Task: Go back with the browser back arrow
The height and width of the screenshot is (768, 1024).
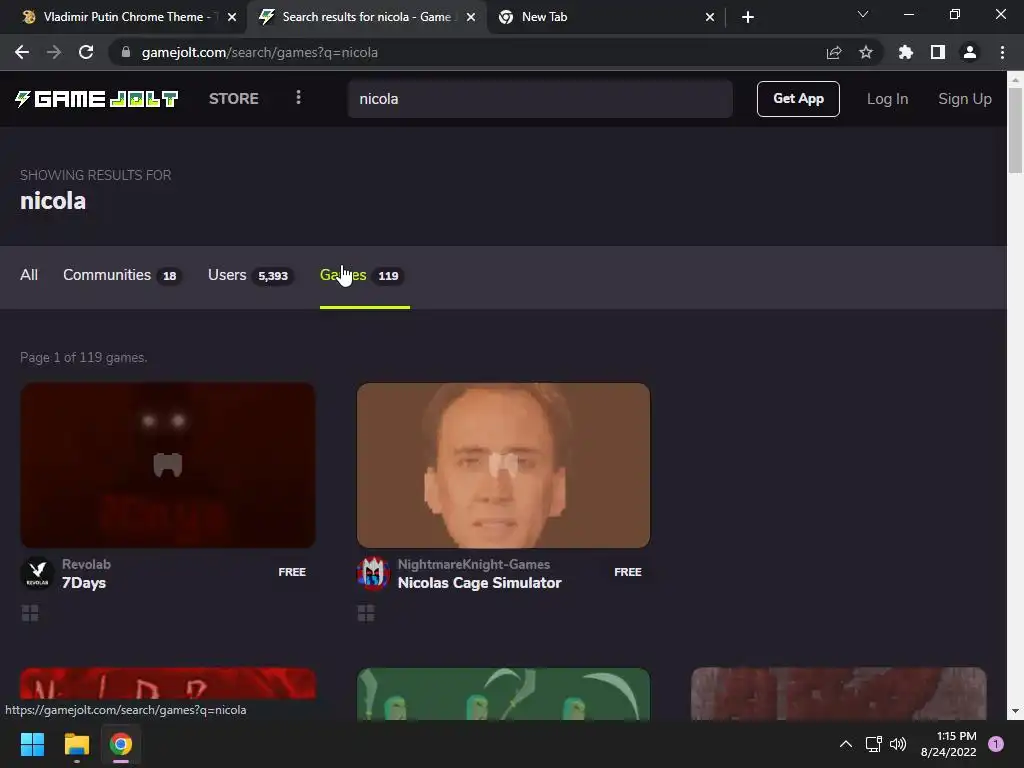Action: click(x=22, y=52)
